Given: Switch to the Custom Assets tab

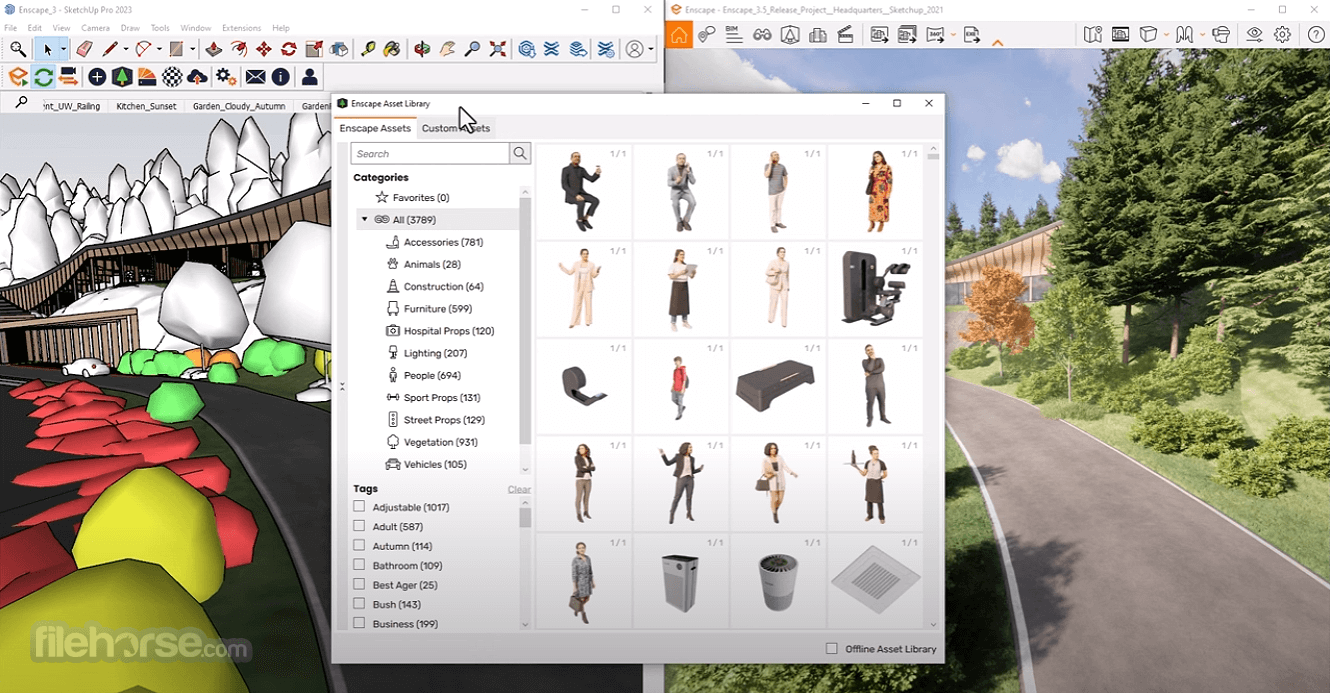Looking at the screenshot, I should tap(455, 128).
